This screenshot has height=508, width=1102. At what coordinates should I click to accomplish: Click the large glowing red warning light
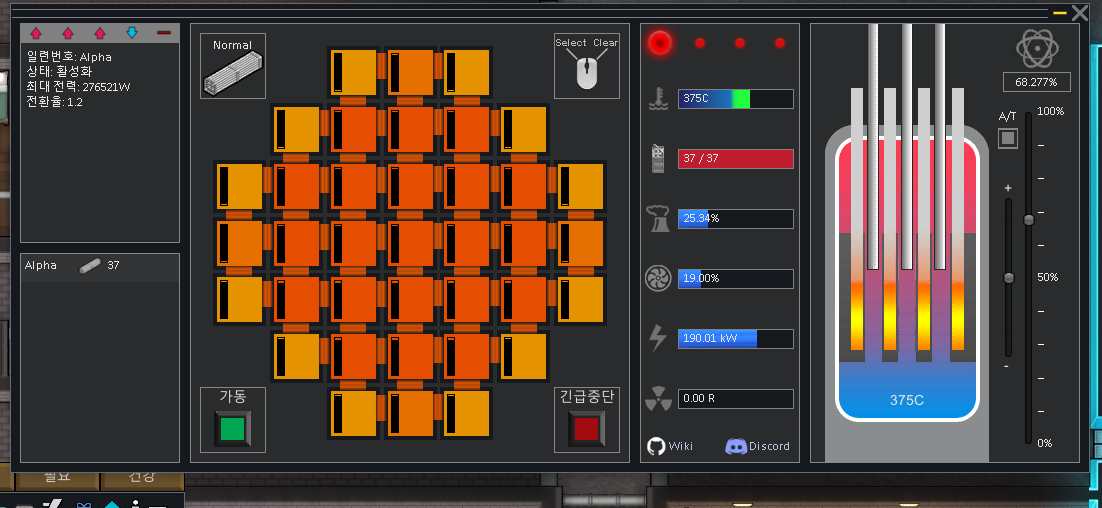pos(659,43)
